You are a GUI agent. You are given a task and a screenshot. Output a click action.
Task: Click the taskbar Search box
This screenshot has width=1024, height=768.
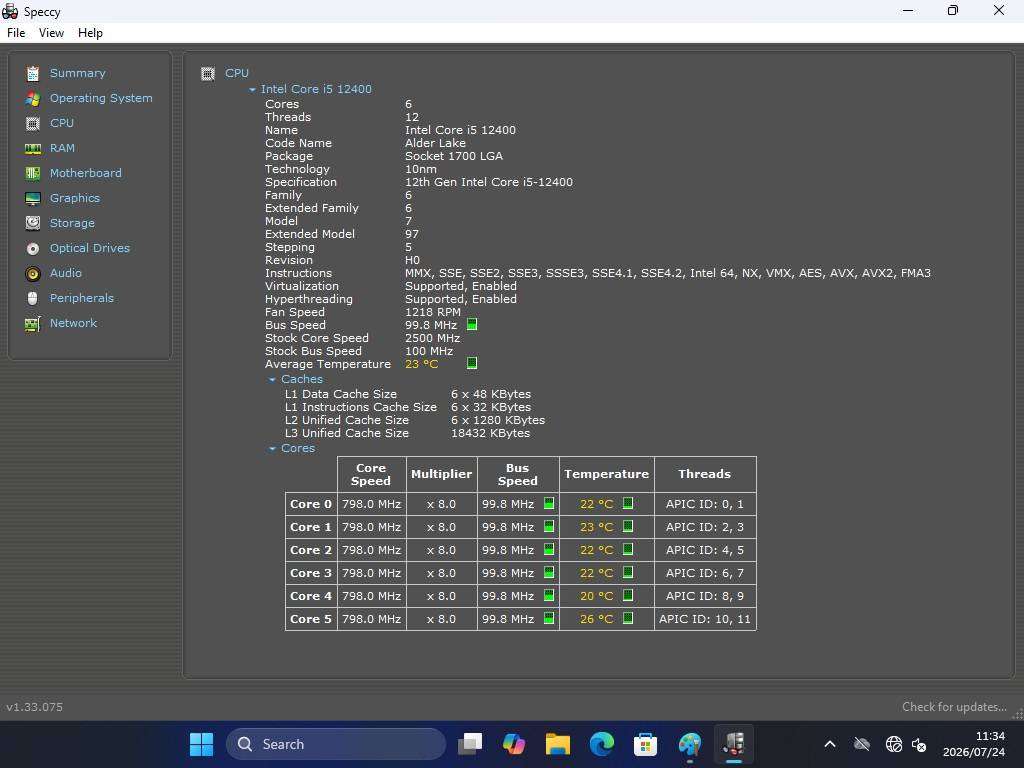point(336,744)
